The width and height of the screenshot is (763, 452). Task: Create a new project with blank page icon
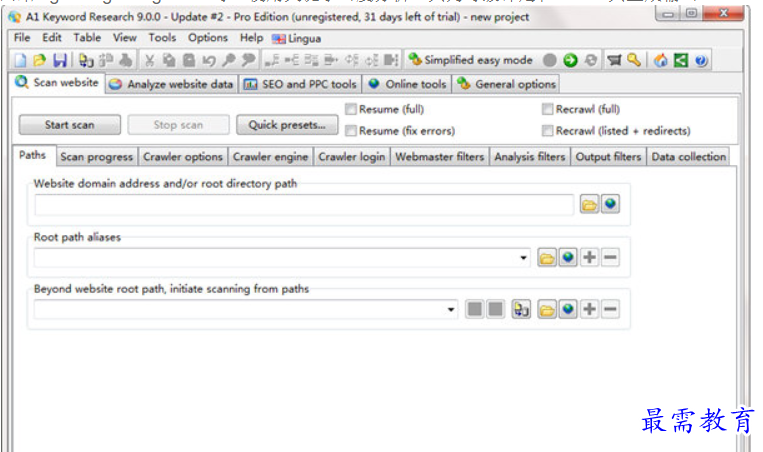(x=20, y=60)
